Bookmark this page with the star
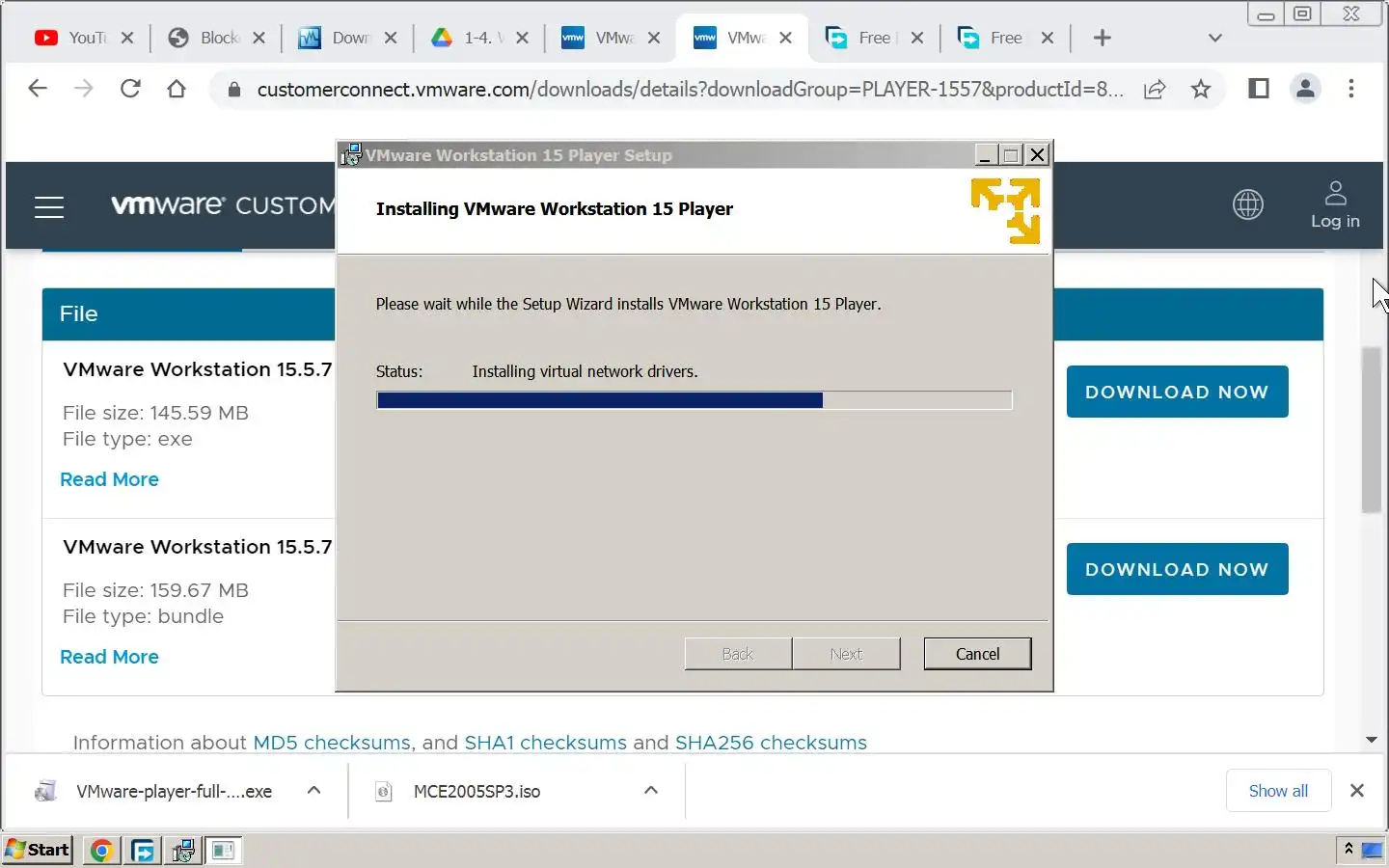 coord(1201,90)
